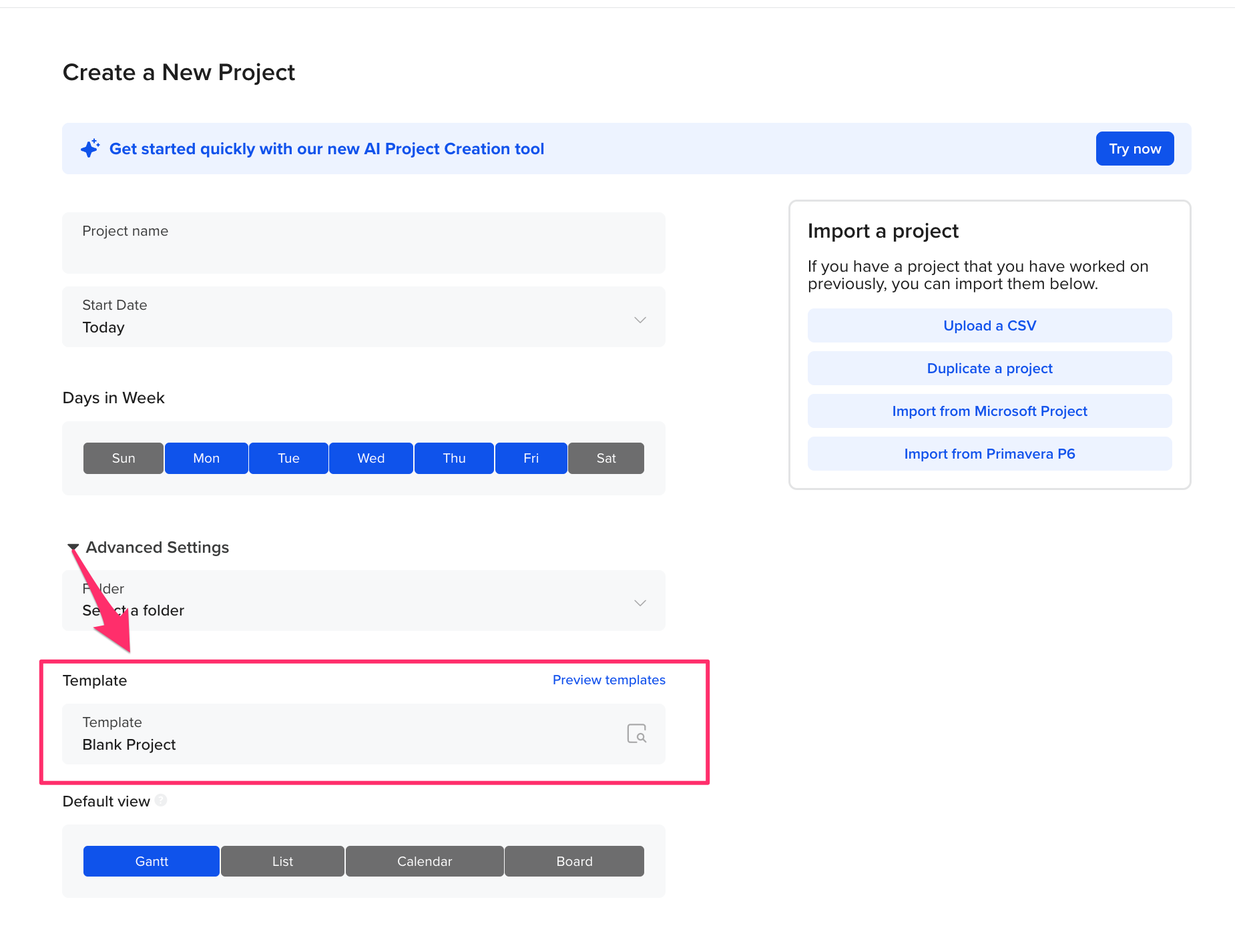Click into the Project name field
1235x952 pixels.
[x=364, y=243]
